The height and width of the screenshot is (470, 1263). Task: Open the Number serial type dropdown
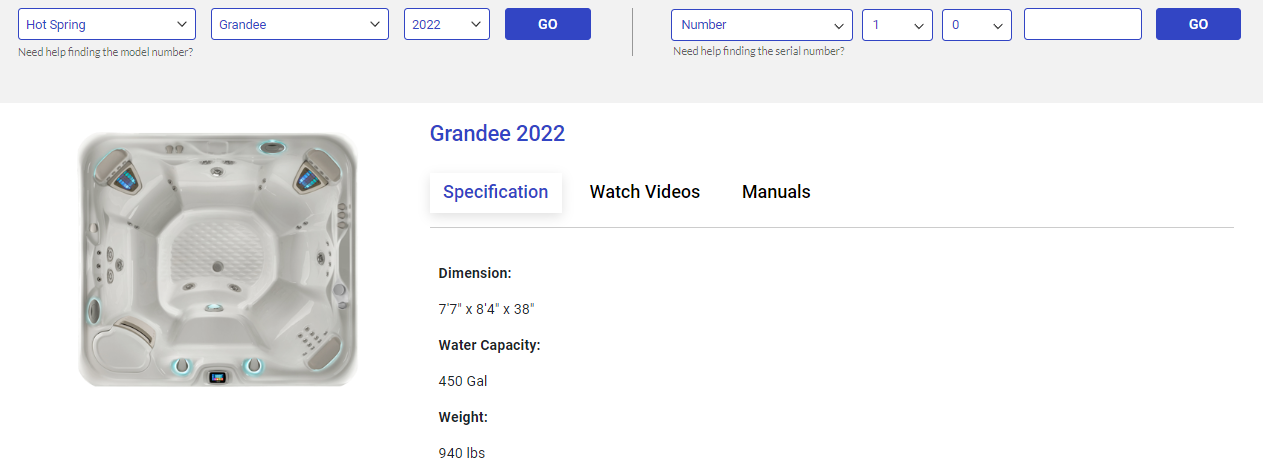click(762, 24)
